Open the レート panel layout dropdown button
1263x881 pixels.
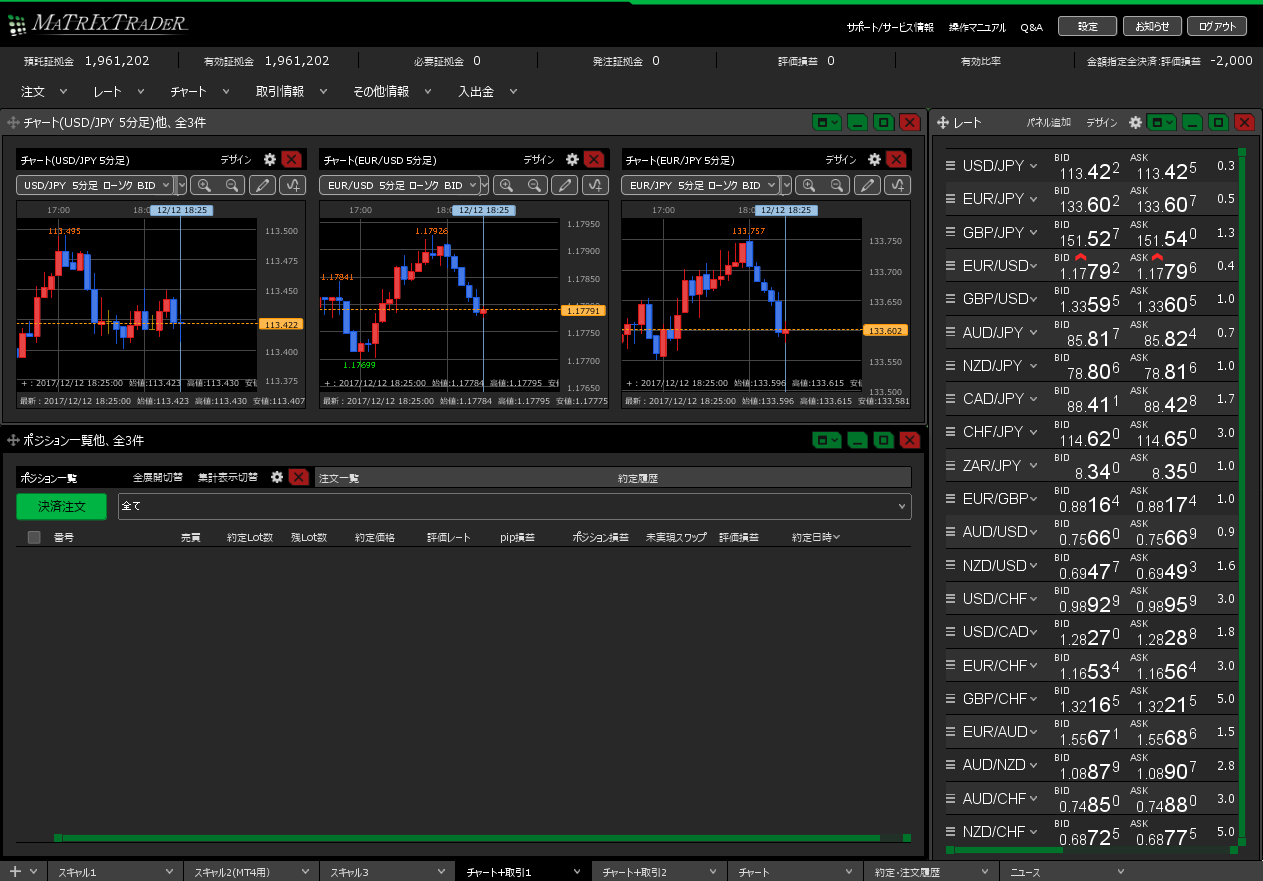1162,122
